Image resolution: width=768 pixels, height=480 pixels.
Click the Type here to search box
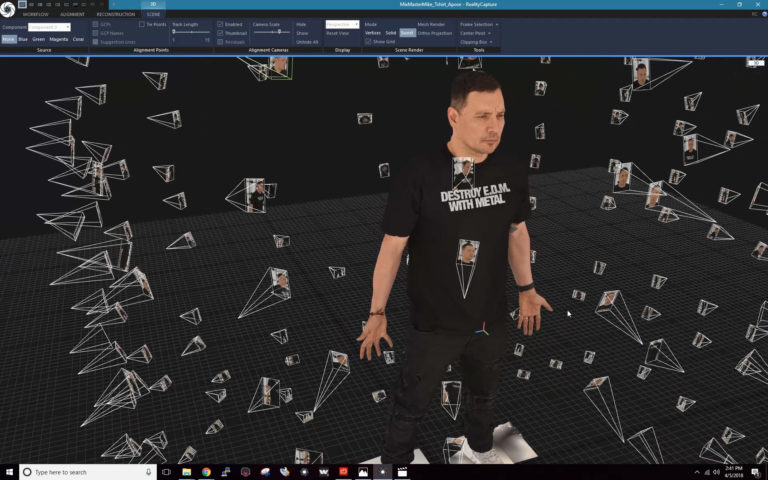(x=88, y=472)
